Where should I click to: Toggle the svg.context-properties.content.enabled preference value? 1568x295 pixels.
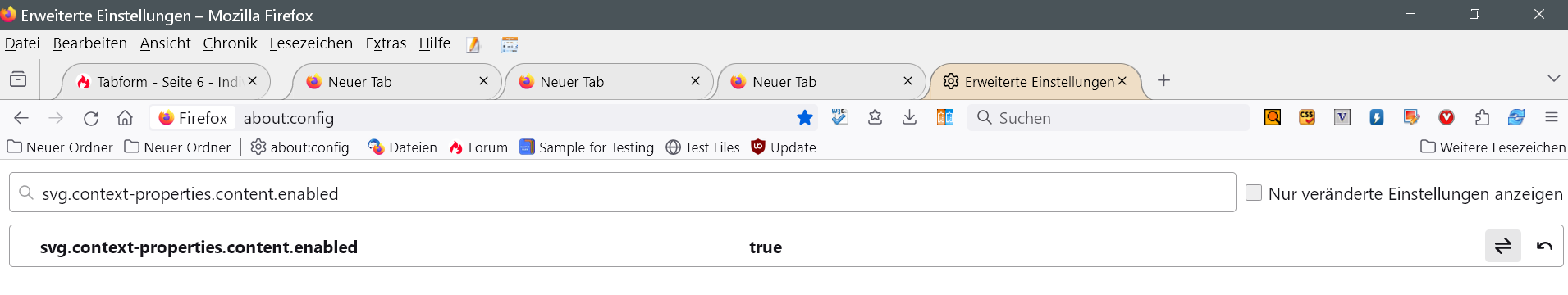point(1502,246)
